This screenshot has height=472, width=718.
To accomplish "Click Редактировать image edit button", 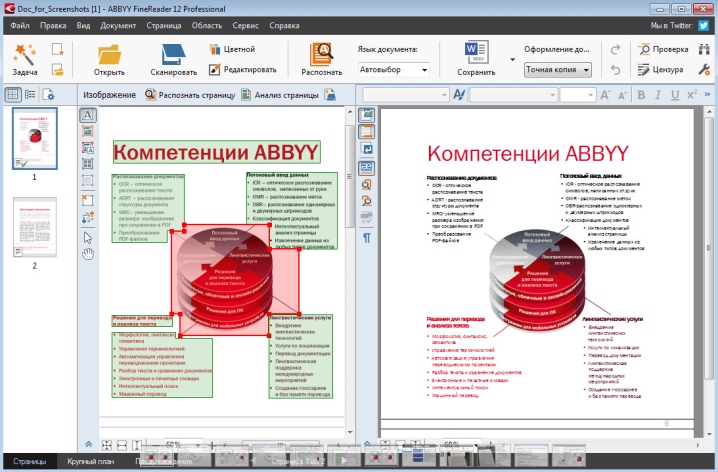I will tap(243, 70).
